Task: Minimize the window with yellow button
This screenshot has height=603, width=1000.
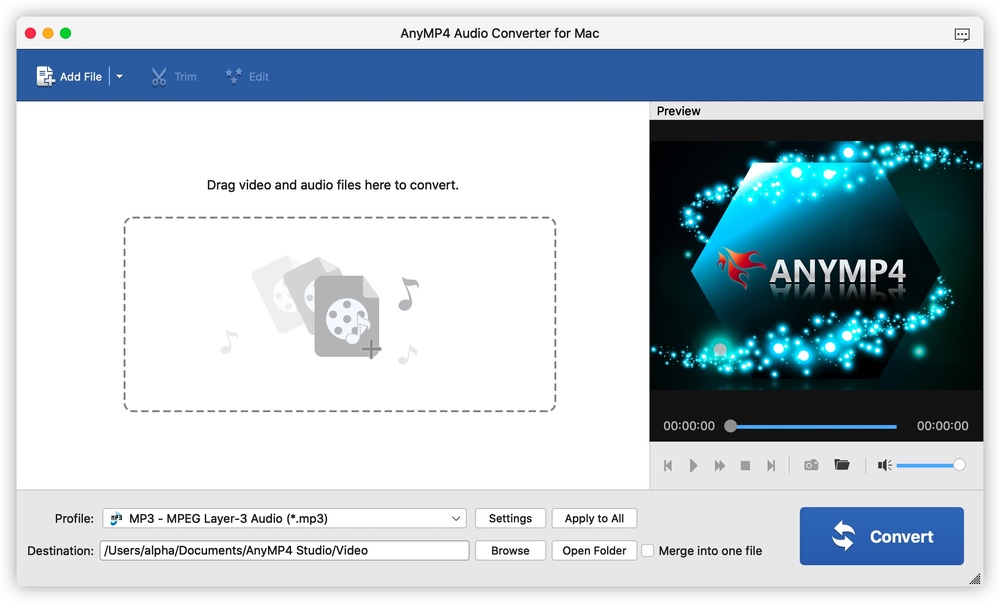Action: (48, 33)
